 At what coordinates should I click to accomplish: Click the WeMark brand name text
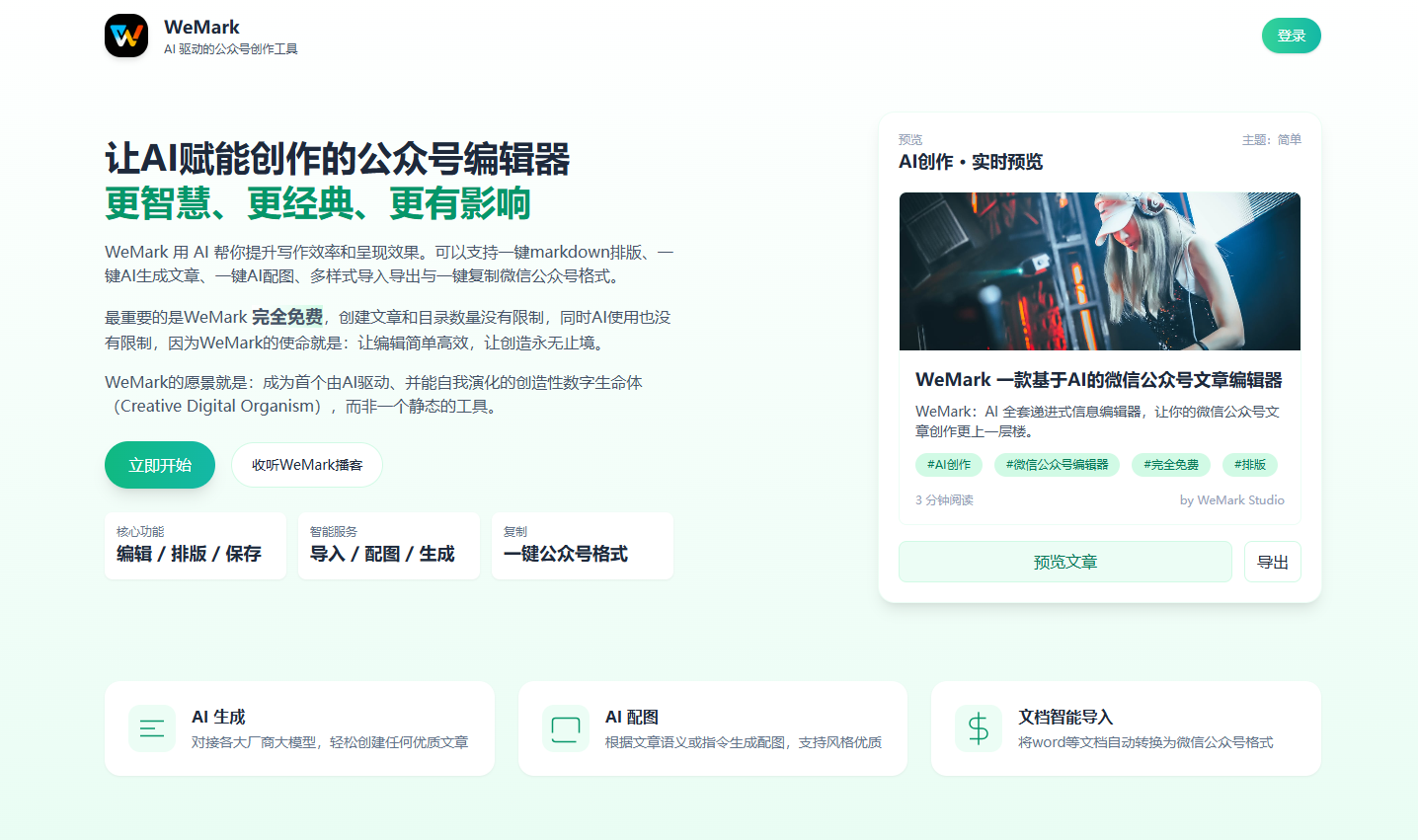tap(201, 28)
